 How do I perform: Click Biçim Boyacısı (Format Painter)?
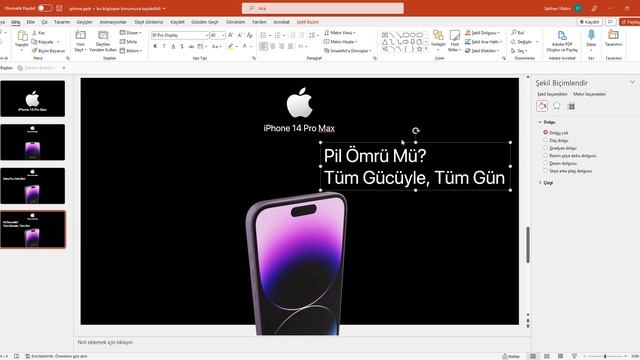48,51
